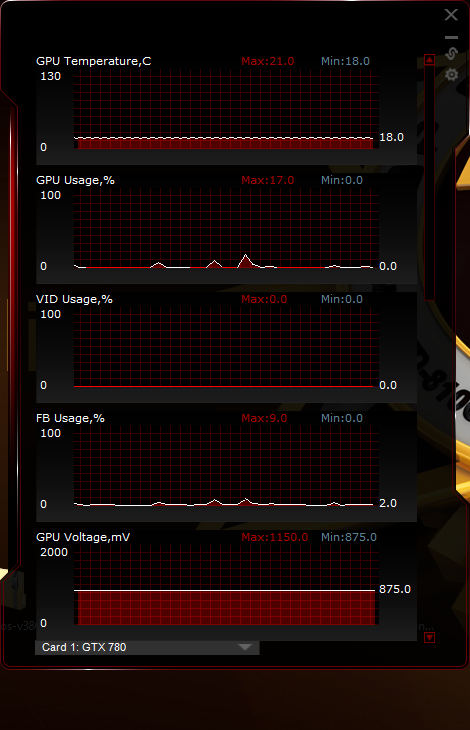Image resolution: width=470 pixels, height=730 pixels.
Task: Minimize the monitor window
Action: 451,37
